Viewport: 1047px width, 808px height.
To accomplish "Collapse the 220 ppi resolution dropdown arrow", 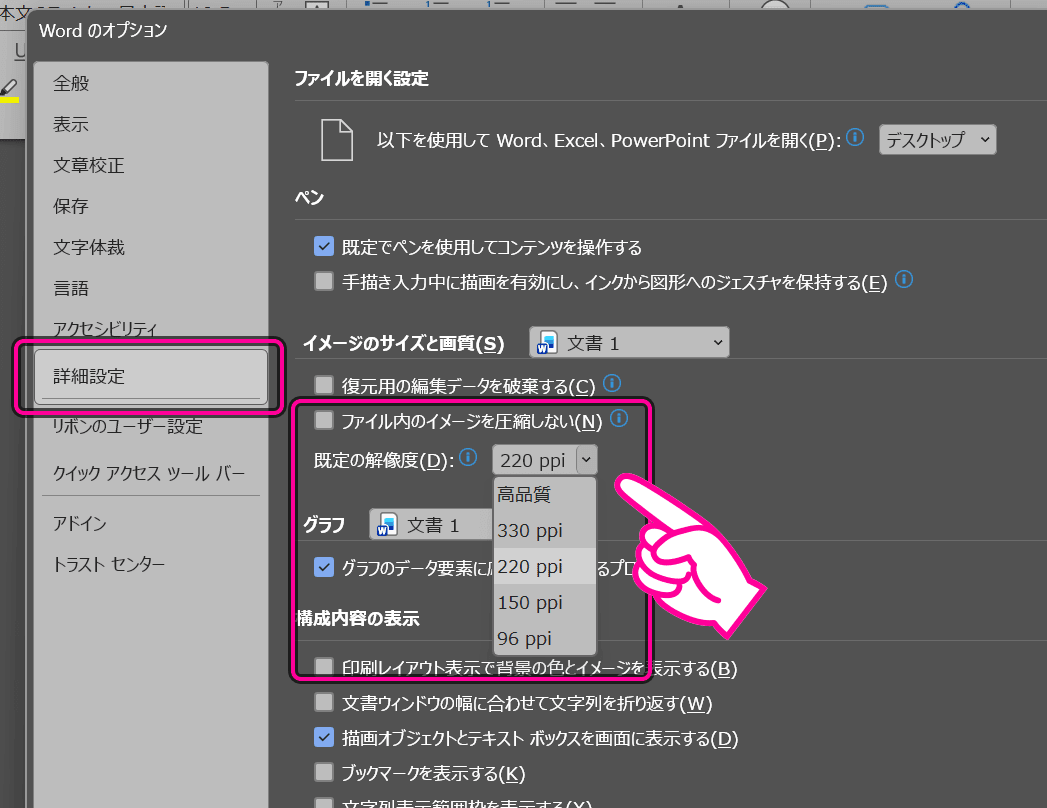I will pos(586,460).
